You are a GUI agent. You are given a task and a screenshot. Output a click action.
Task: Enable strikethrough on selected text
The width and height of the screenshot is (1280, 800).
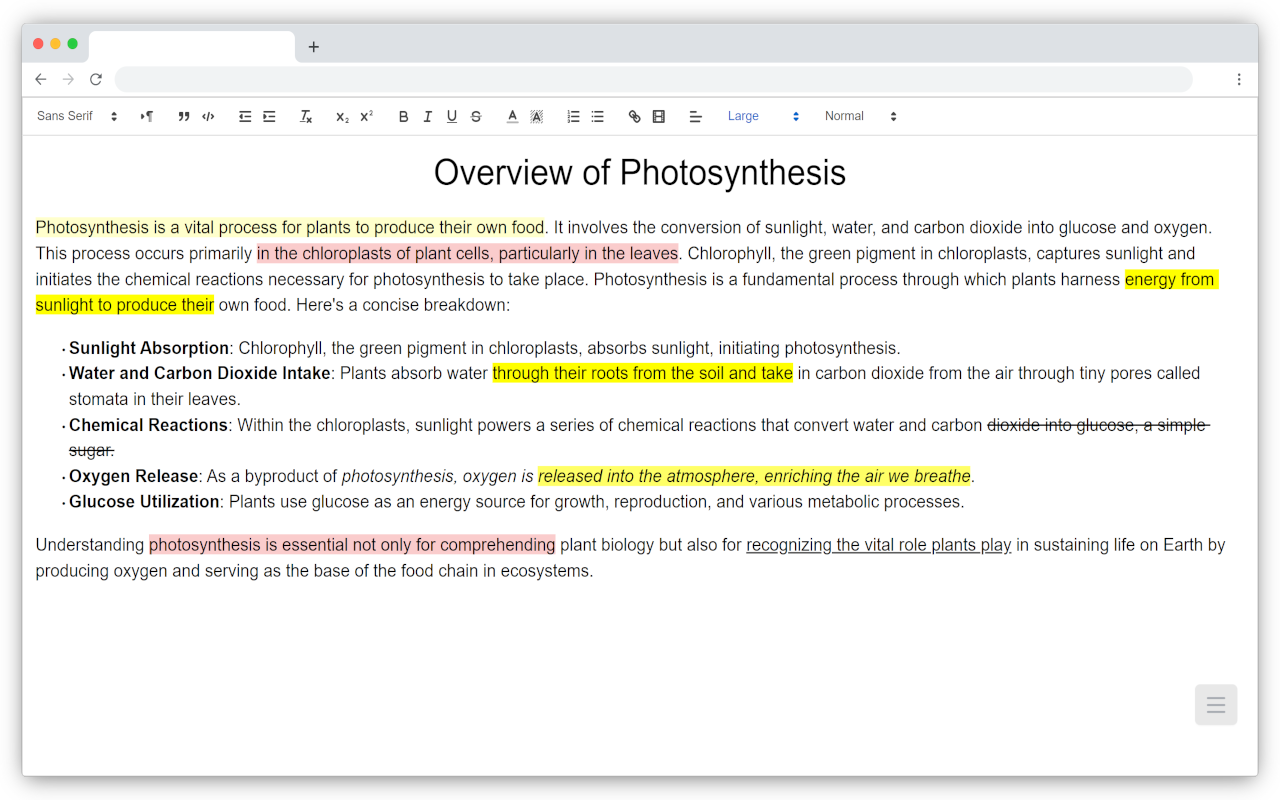(475, 116)
